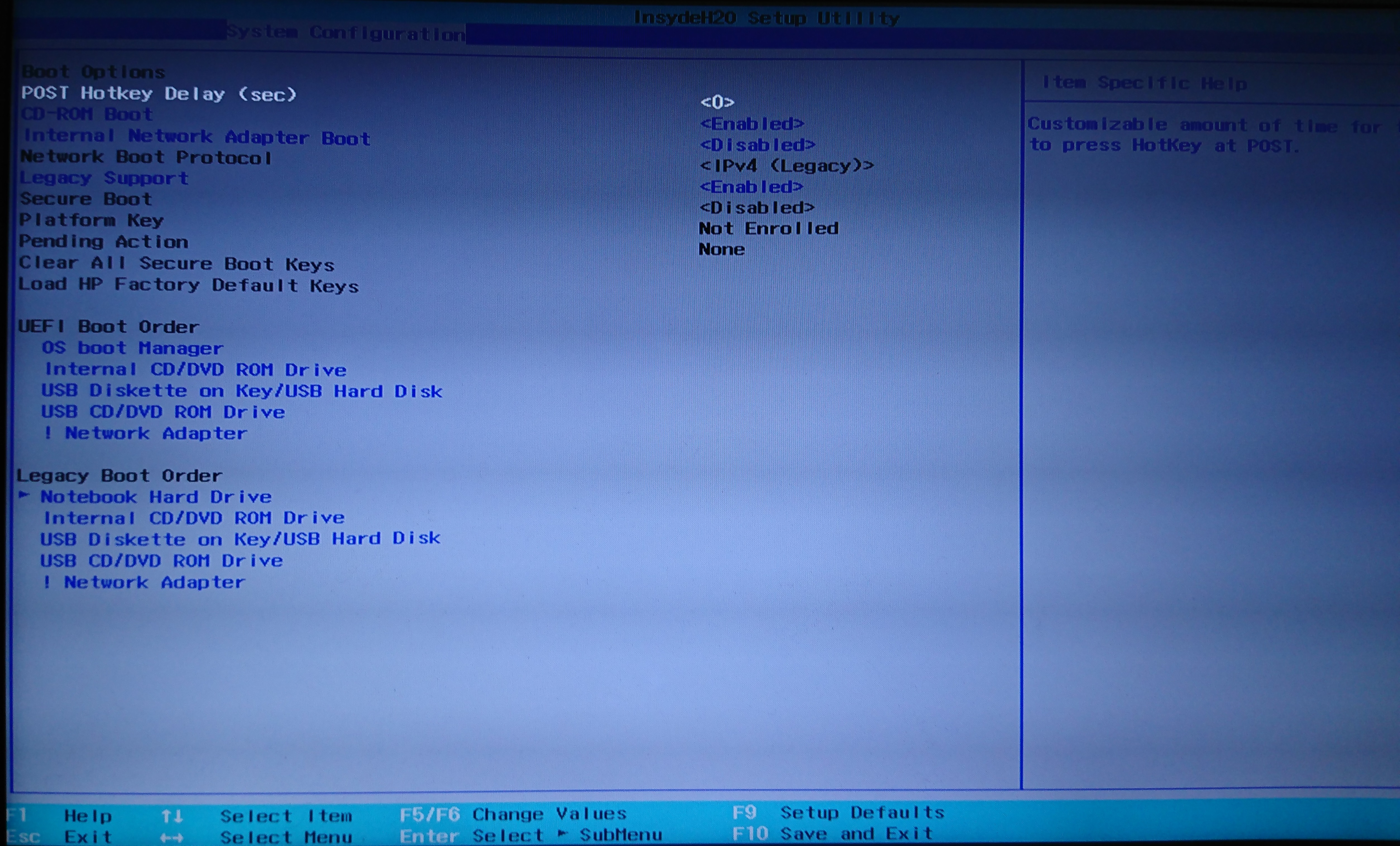Toggle Legacy Support Enabled value
The image size is (1400, 846).
click(751, 187)
